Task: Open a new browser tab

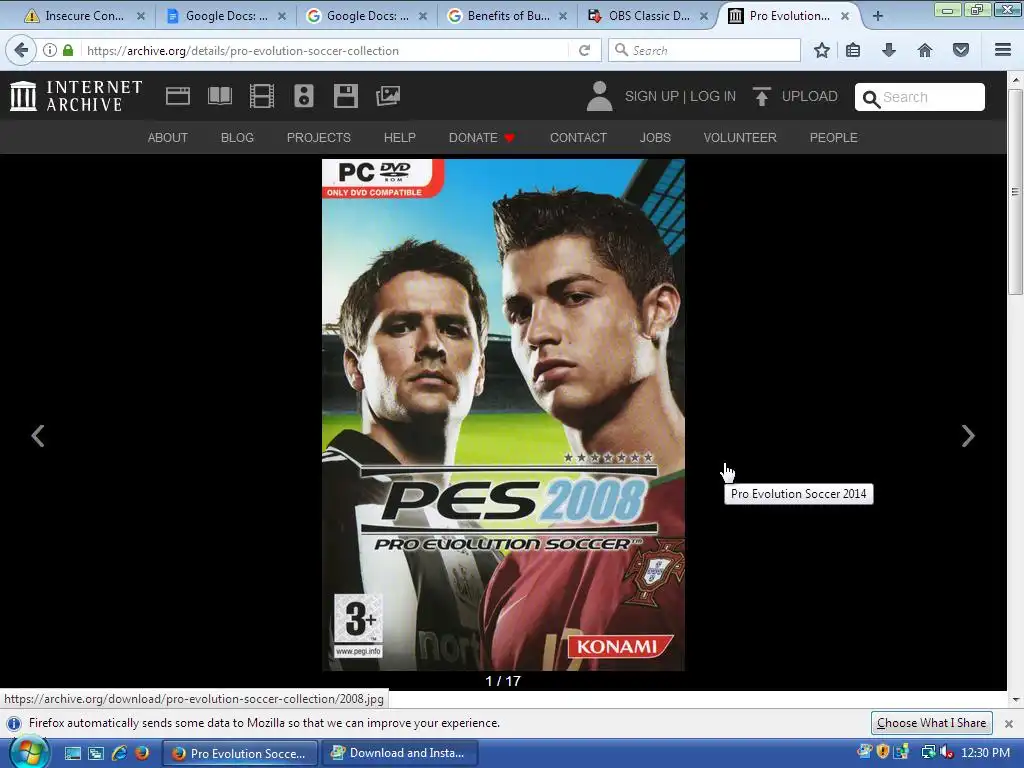Action: point(878,16)
